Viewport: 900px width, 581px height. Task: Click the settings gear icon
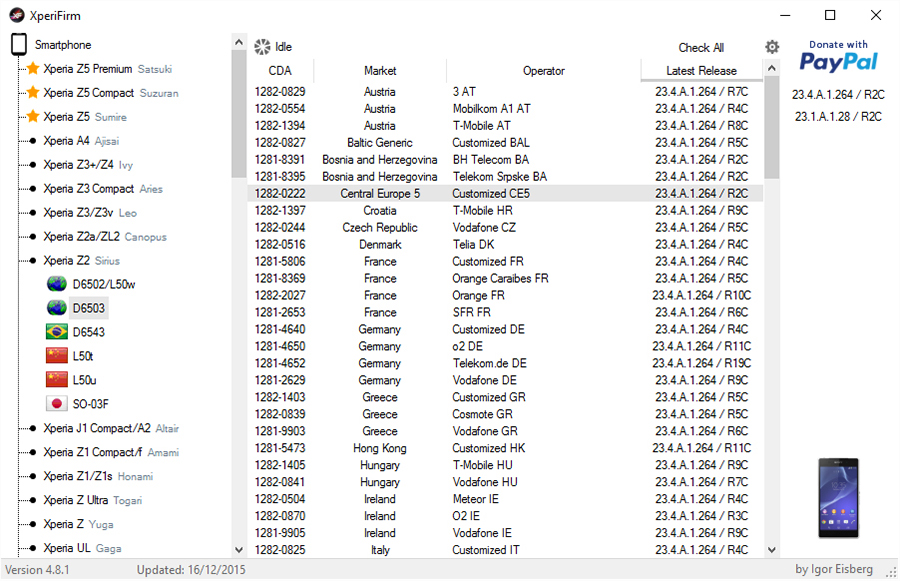pyautogui.click(x=772, y=47)
